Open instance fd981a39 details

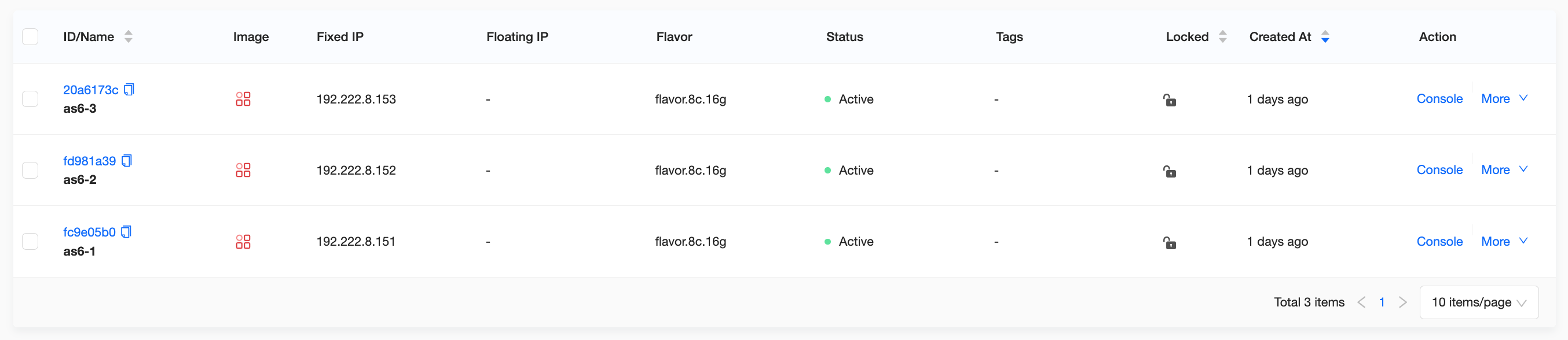[x=90, y=161]
